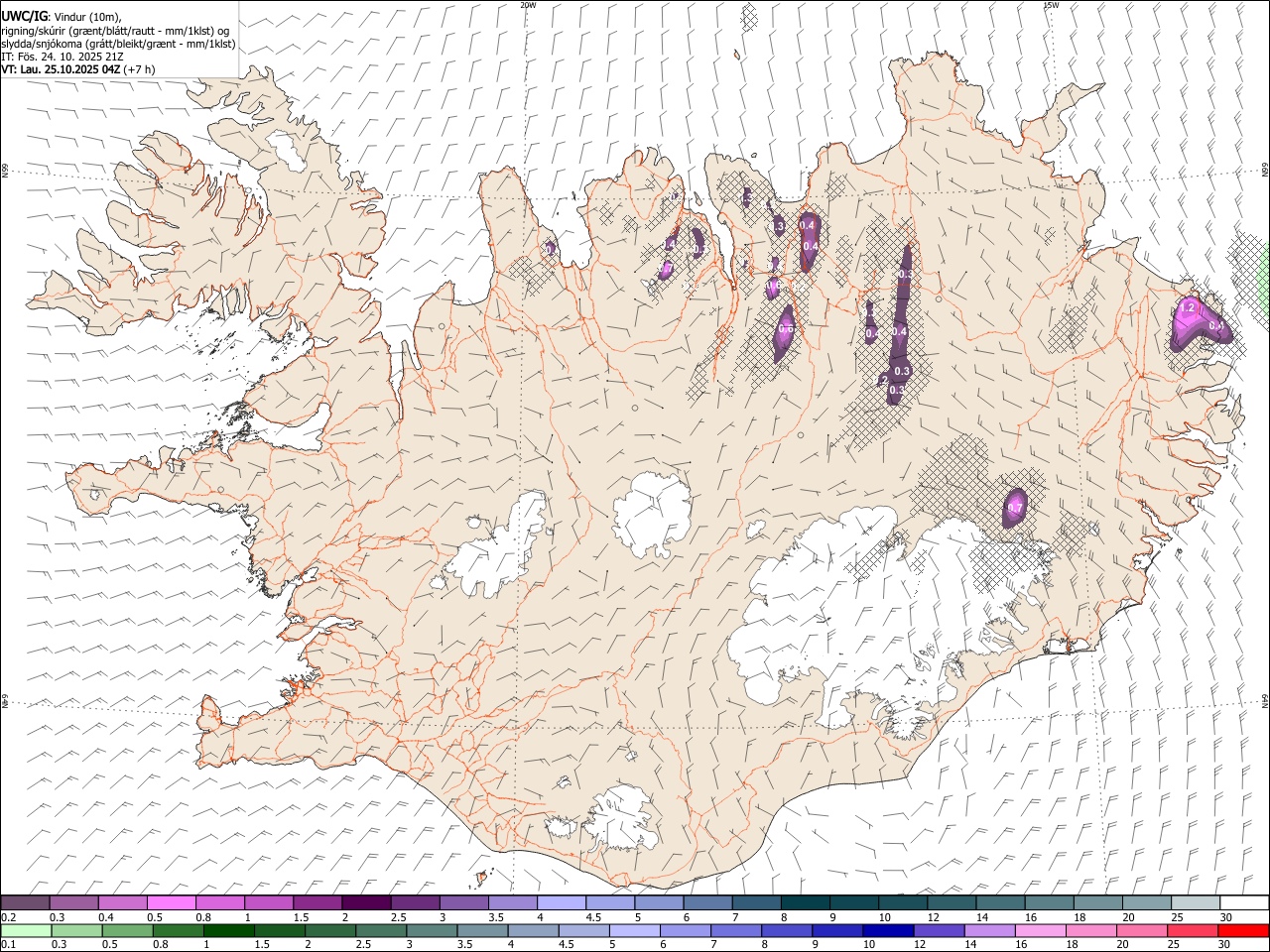Click the 1.2 snowfall value in the eastern fjords cell
Viewport: 1270px width, 952px height.
tap(1187, 308)
